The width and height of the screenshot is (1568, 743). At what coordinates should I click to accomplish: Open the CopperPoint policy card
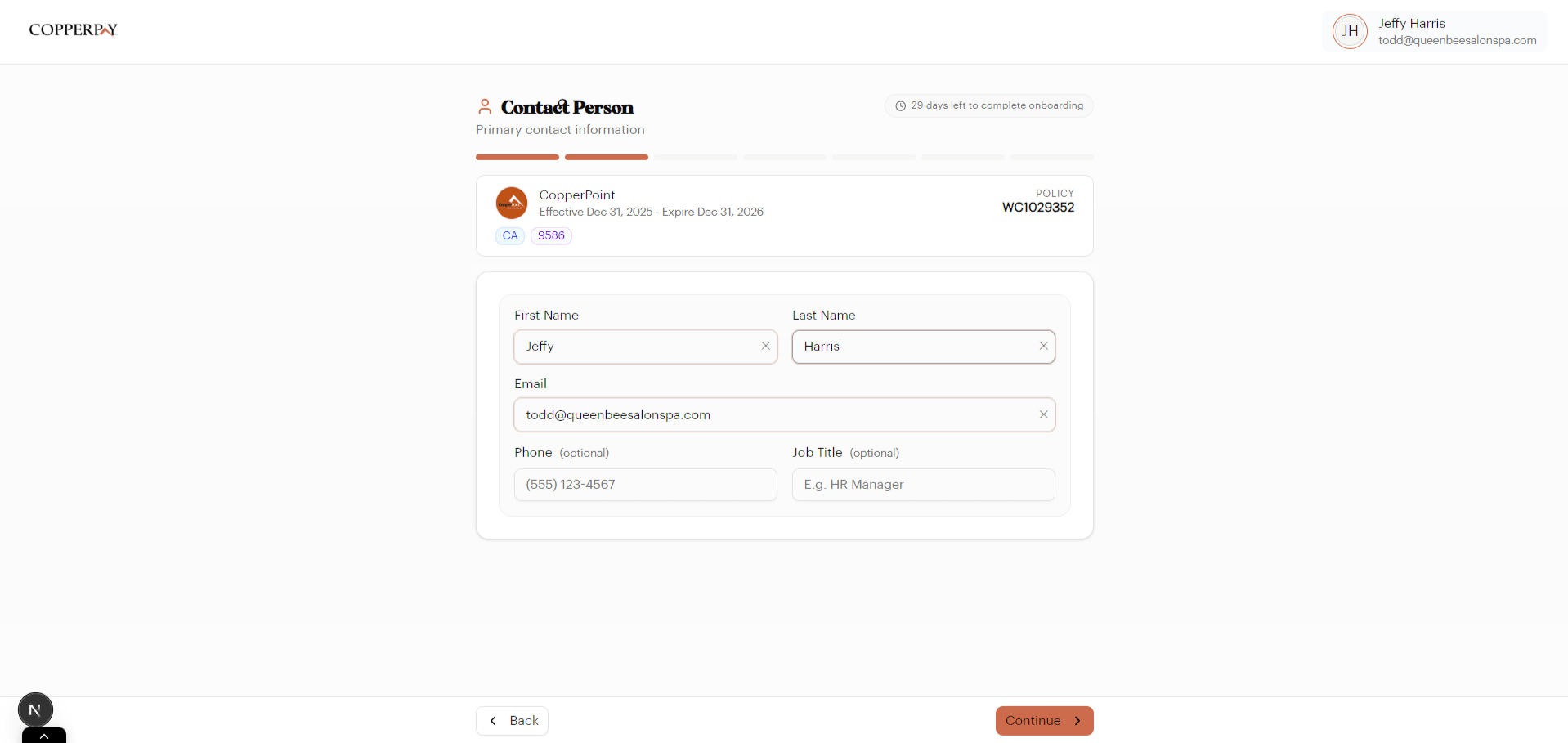pos(784,215)
